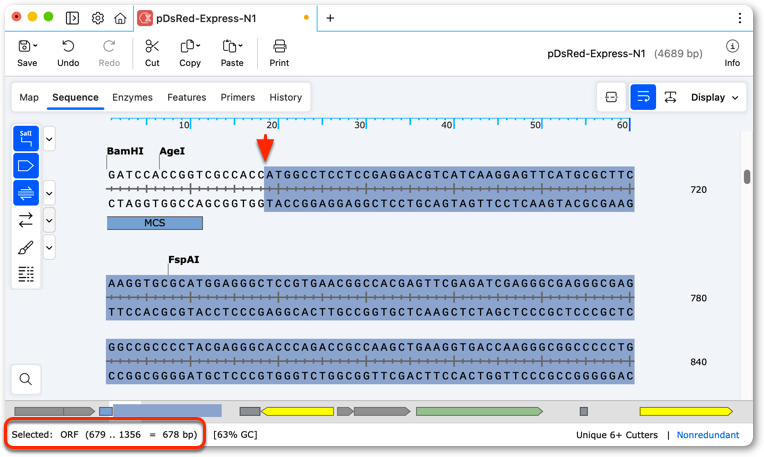
Task: Click the 63% GC status text
Action: click(235, 435)
